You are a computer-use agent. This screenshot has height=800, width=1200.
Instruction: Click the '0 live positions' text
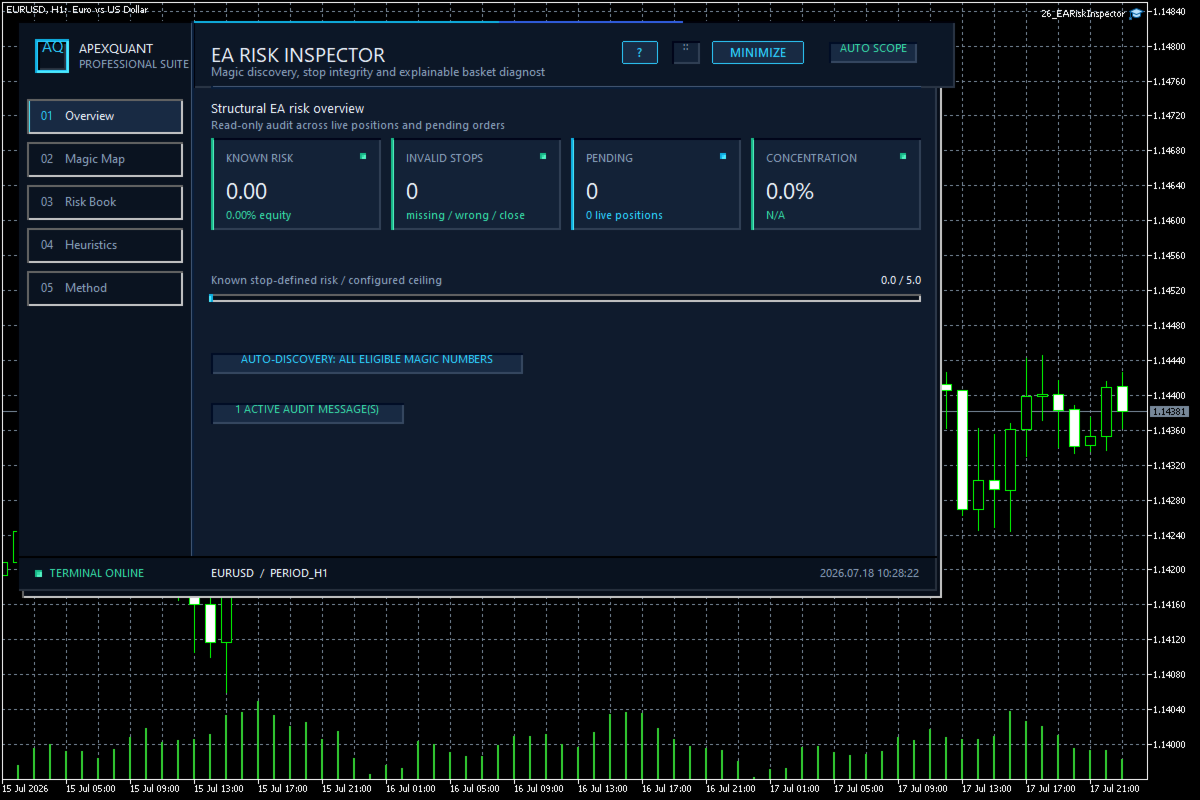(x=624, y=215)
